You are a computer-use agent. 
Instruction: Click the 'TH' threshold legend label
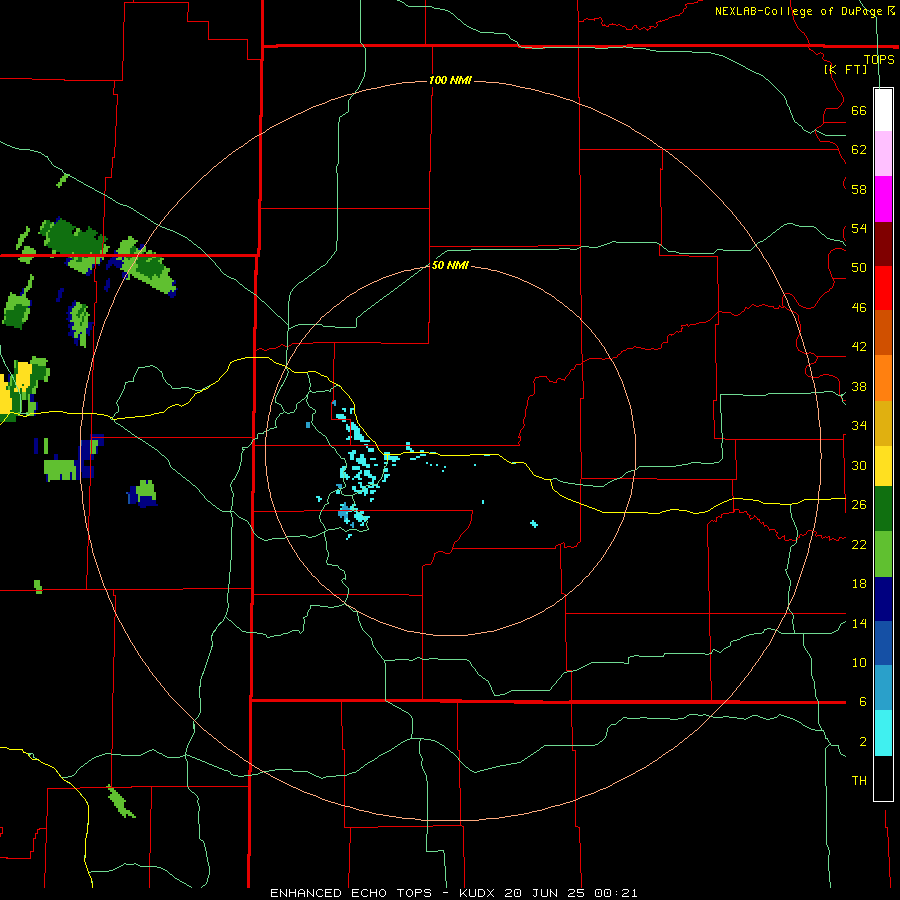click(x=859, y=780)
